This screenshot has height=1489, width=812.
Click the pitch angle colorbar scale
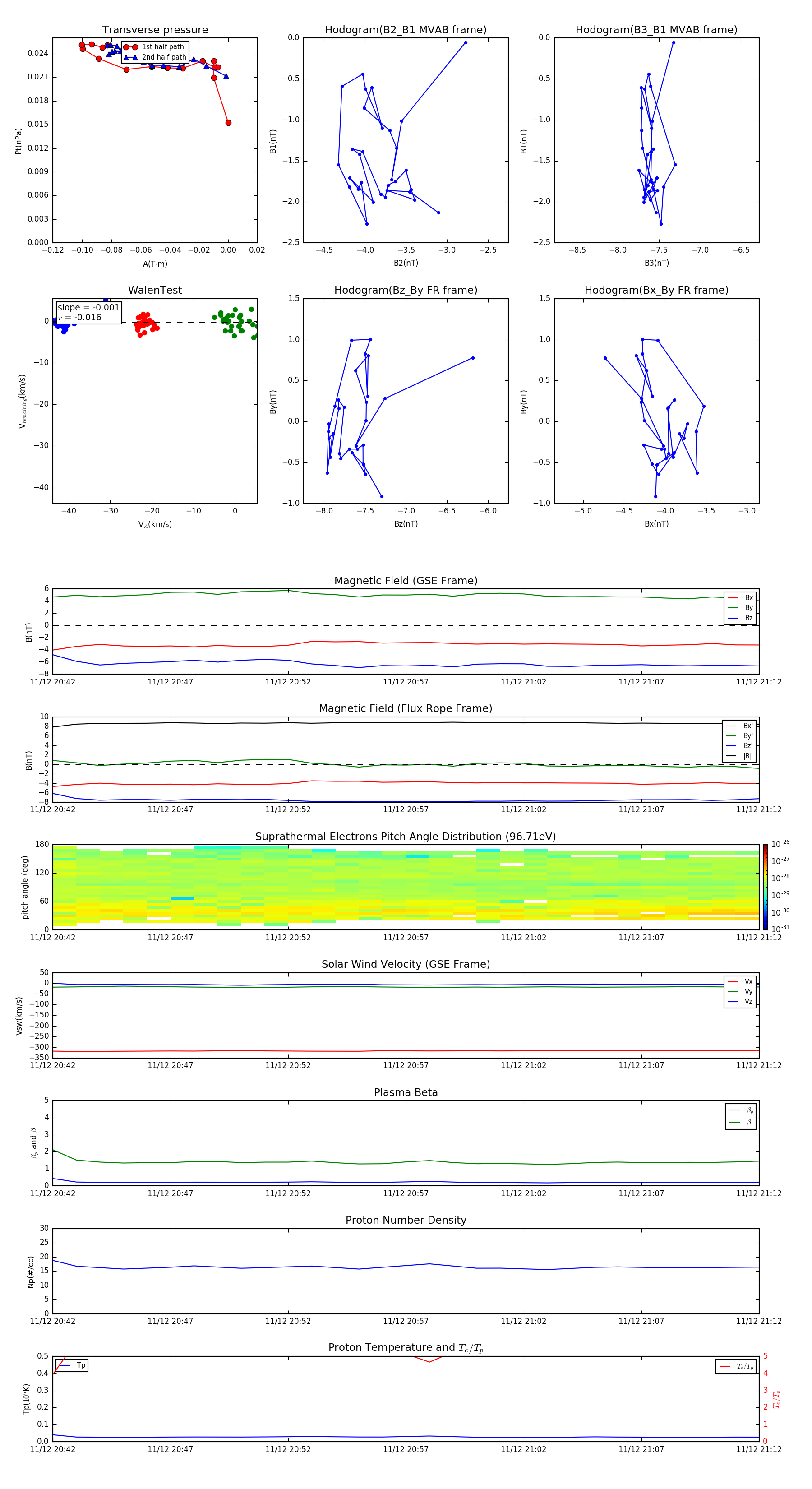[765, 887]
